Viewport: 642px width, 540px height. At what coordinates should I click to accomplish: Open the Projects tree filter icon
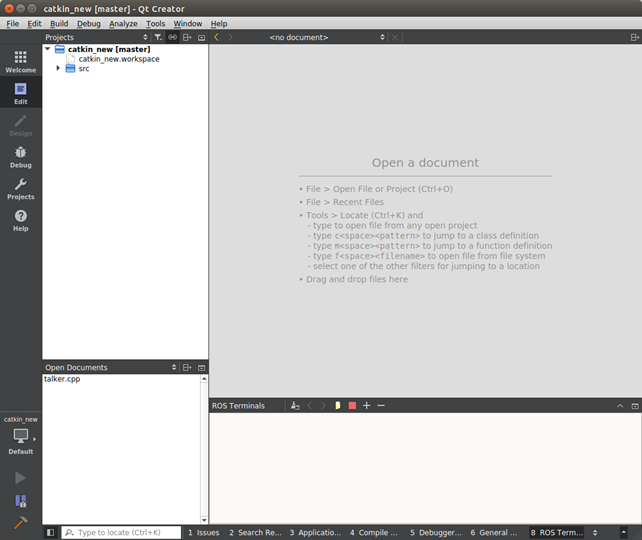point(158,37)
